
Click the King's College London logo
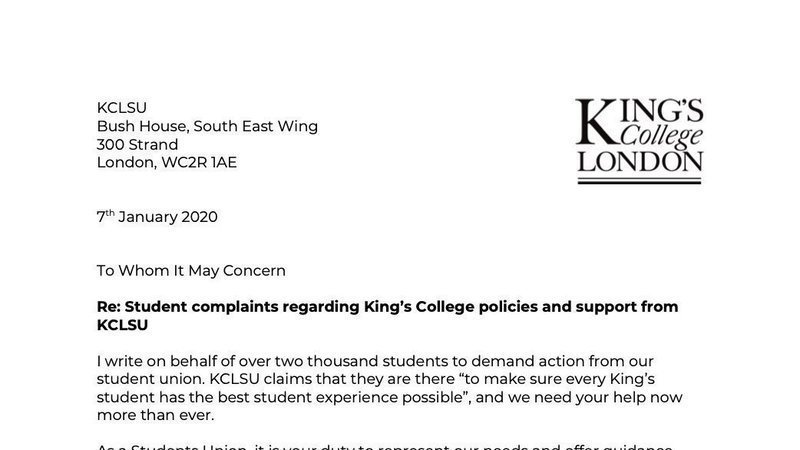click(640, 140)
